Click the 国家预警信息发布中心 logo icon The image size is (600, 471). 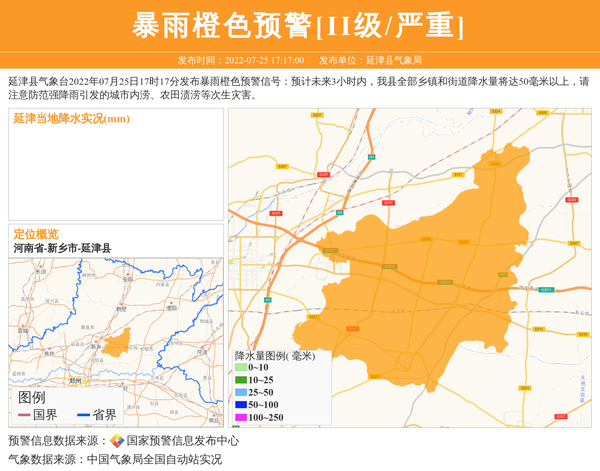tap(117, 440)
